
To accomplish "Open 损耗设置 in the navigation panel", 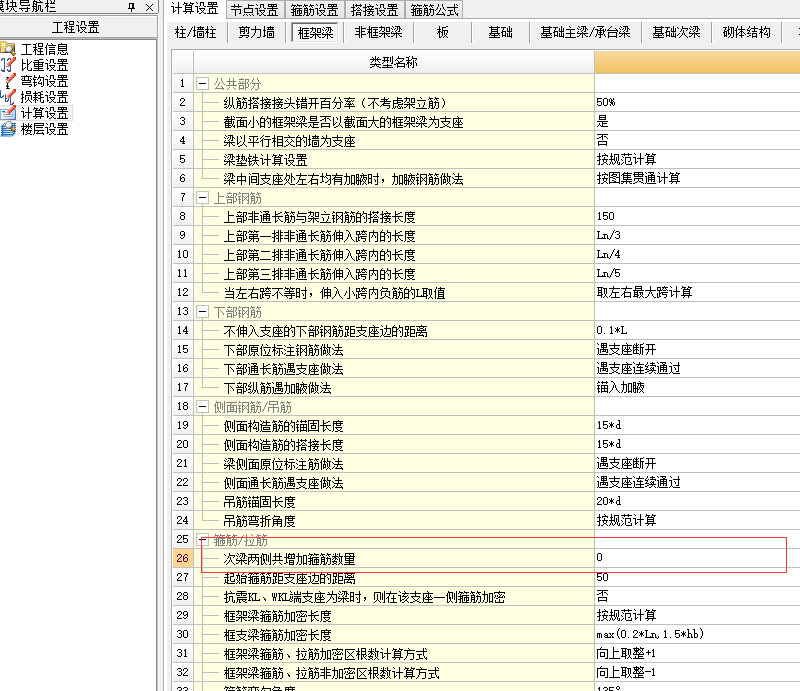I will [44, 97].
